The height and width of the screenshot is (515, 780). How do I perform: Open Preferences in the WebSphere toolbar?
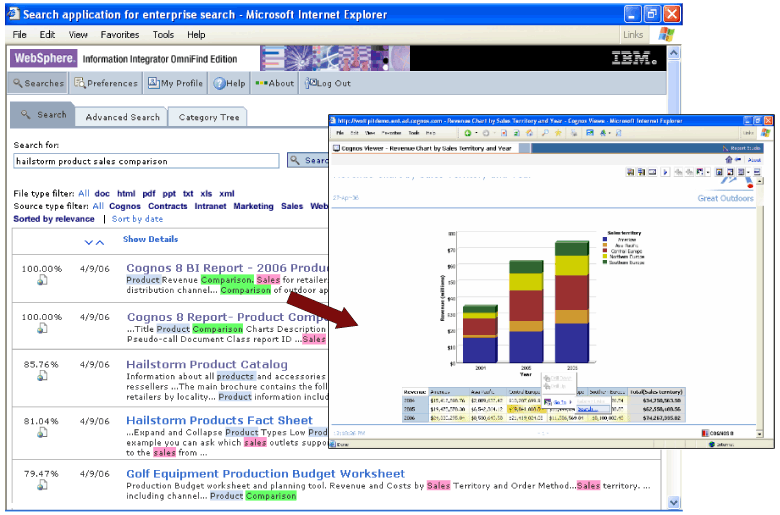point(106,83)
